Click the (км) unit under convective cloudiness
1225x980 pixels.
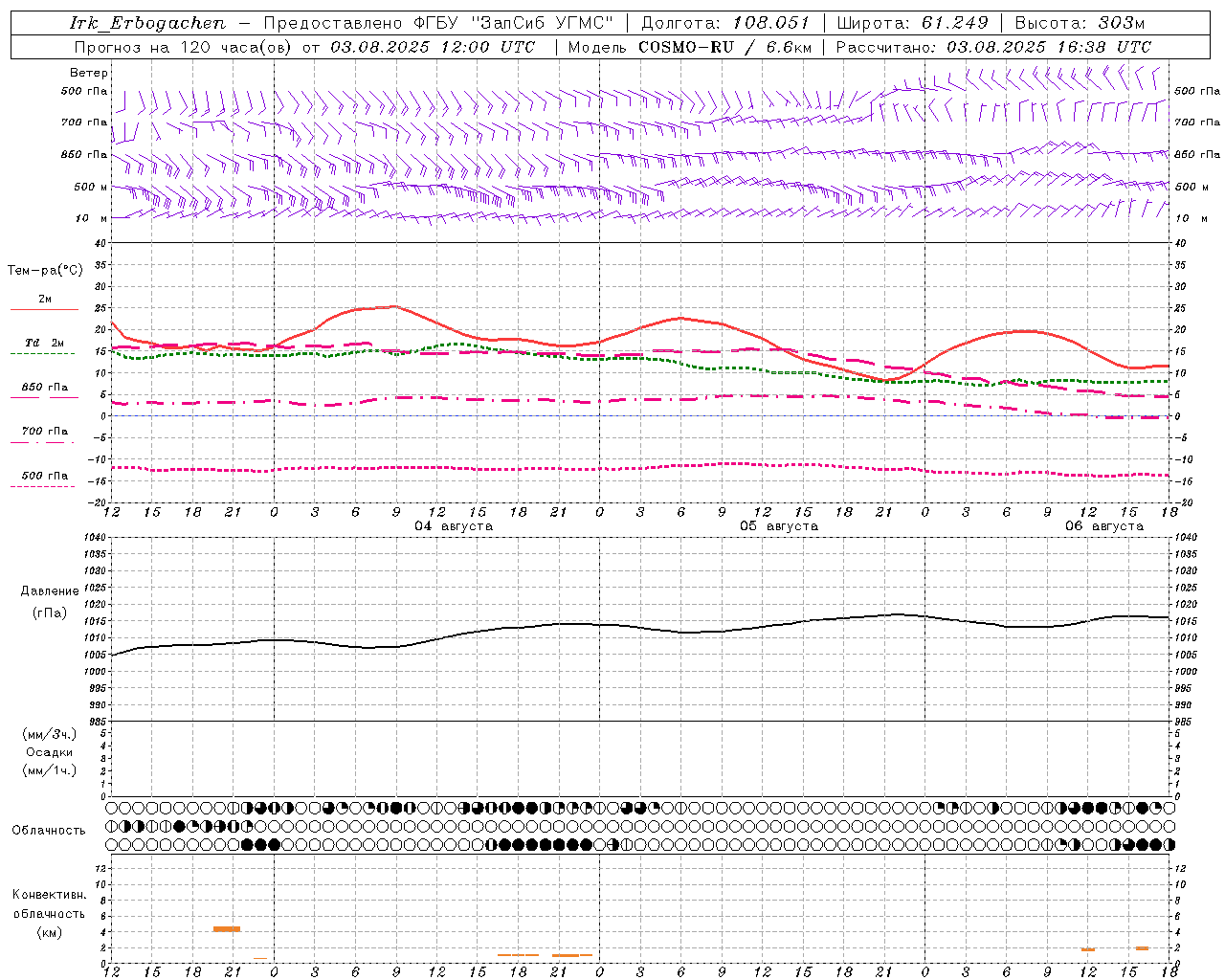(49, 932)
